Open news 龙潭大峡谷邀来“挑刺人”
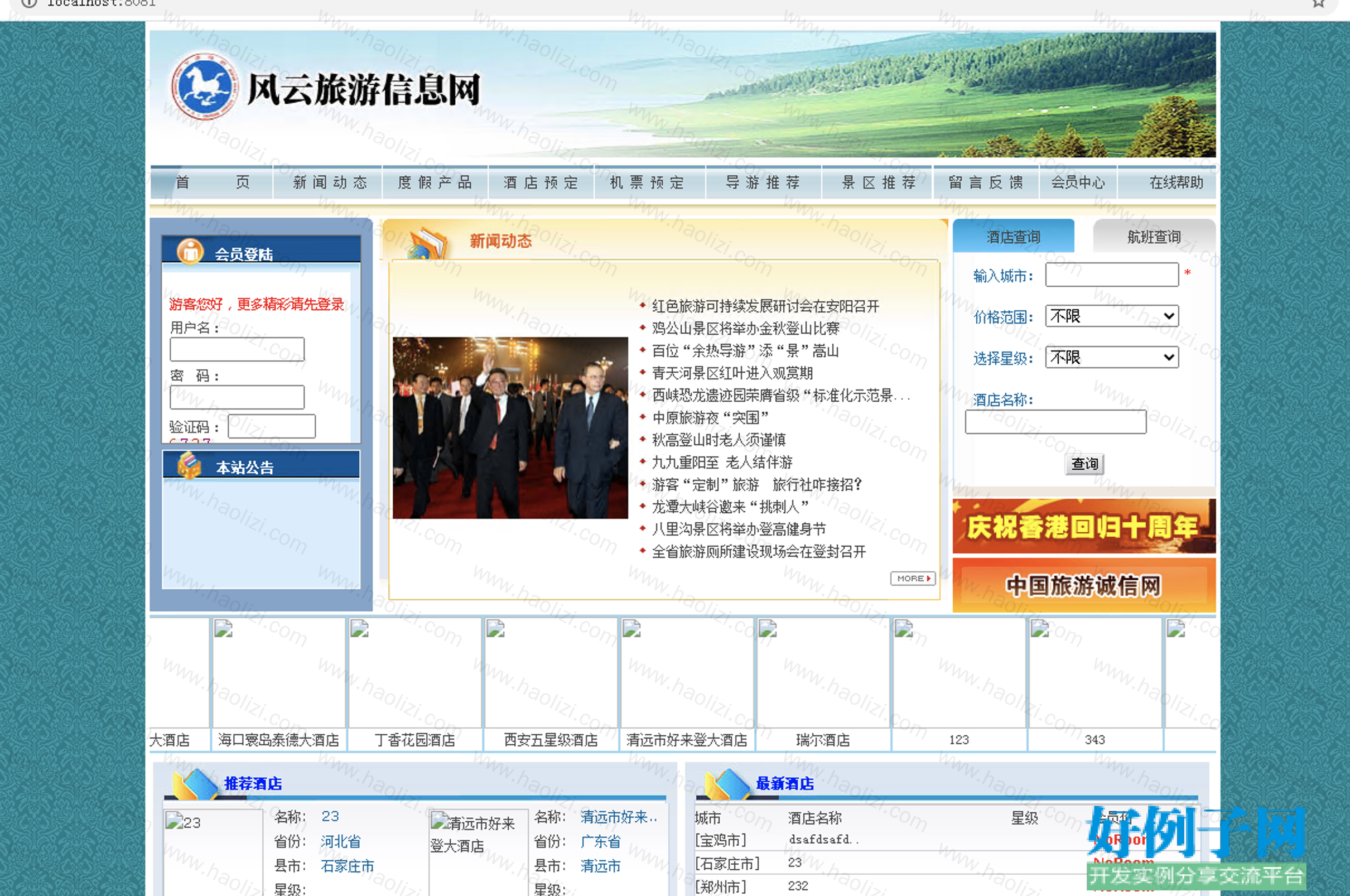1350x896 pixels. (x=730, y=507)
